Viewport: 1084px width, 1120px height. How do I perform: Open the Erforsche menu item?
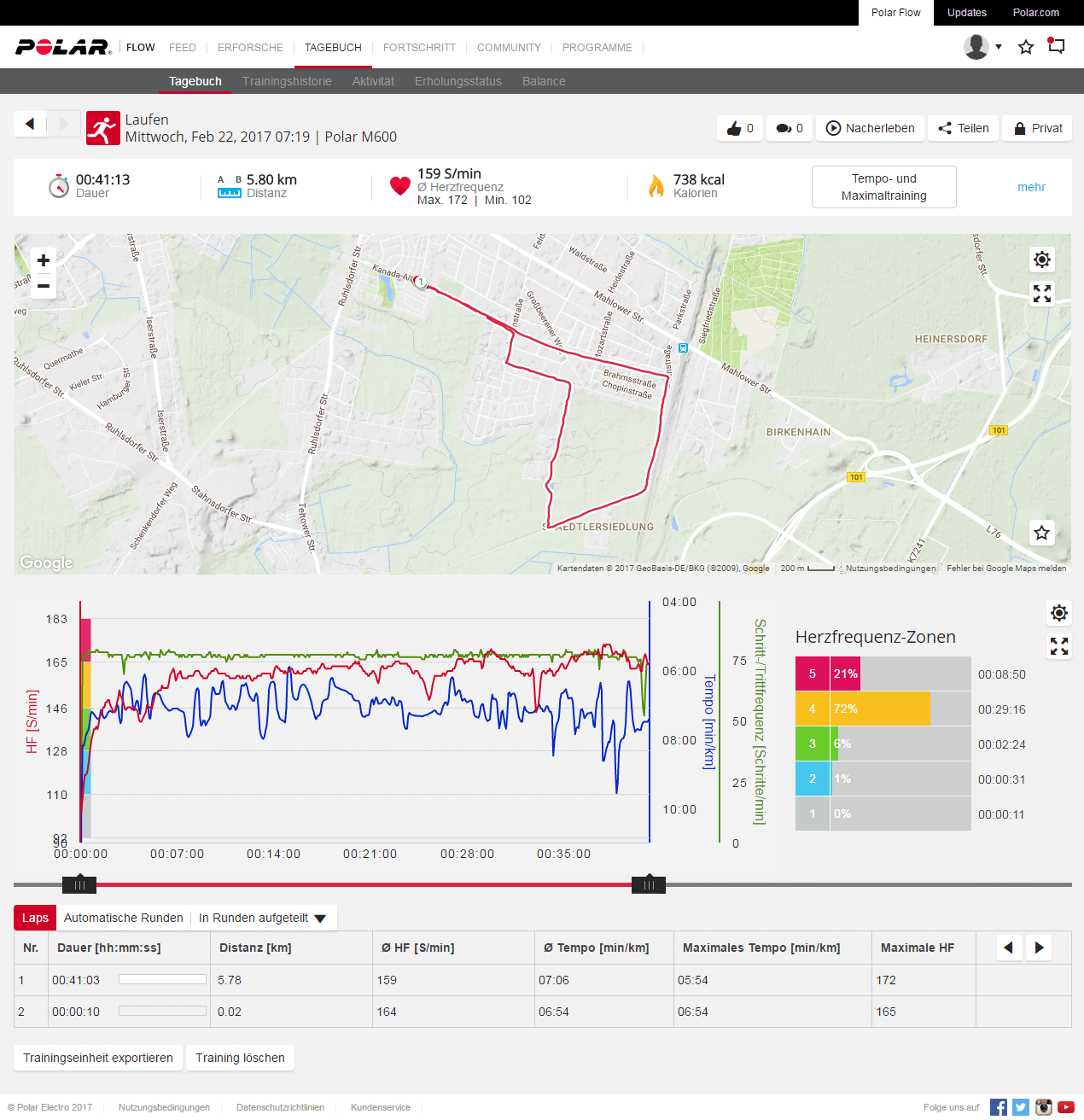(x=250, y=48)
